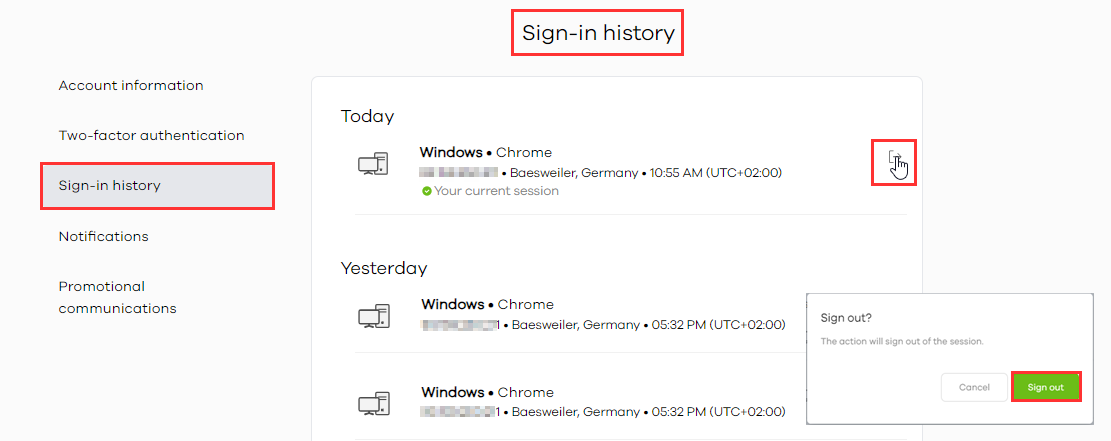Select today's Windows Chrome session title

485,153
